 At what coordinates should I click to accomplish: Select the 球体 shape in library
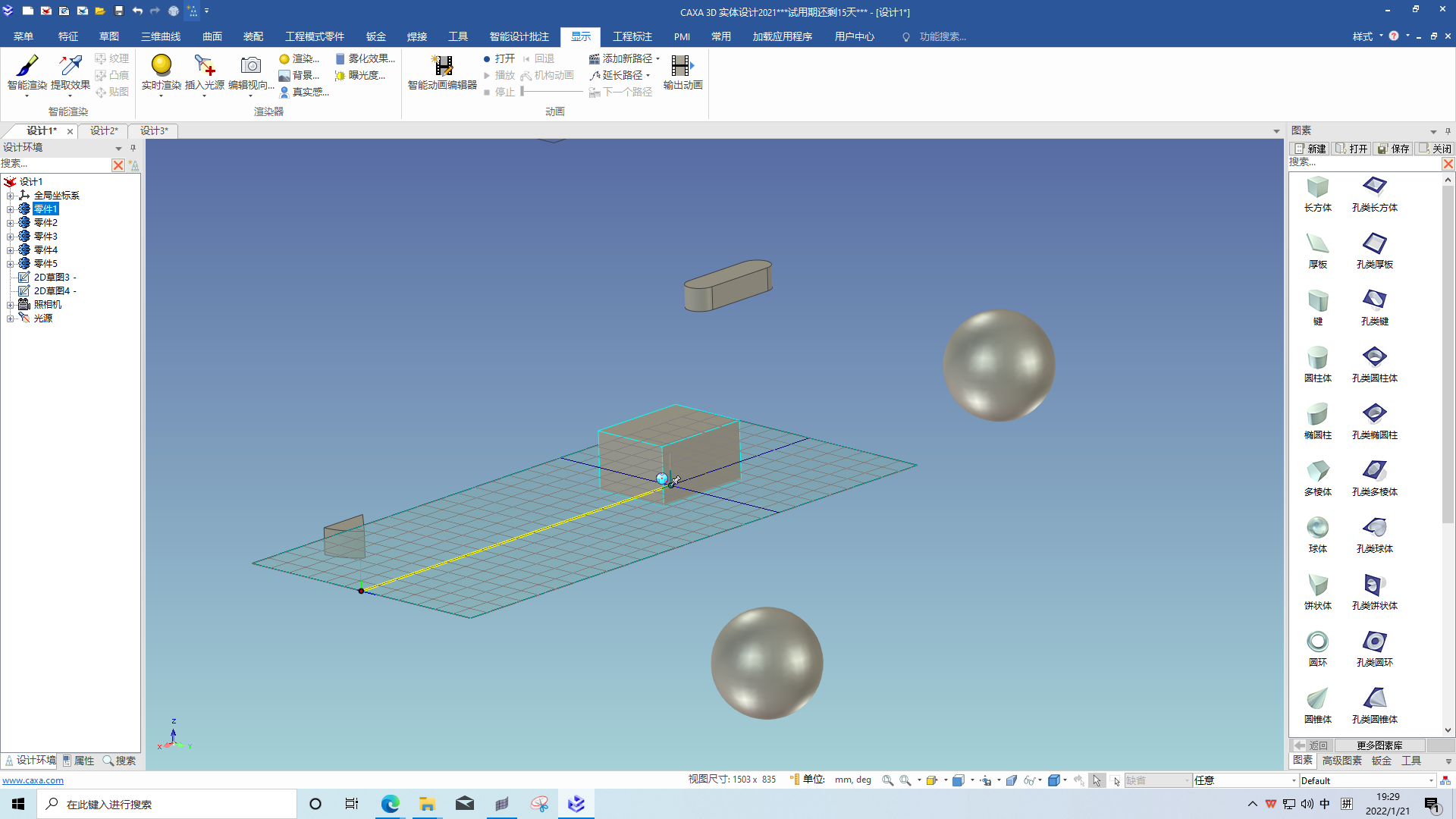click(1317, 529)
